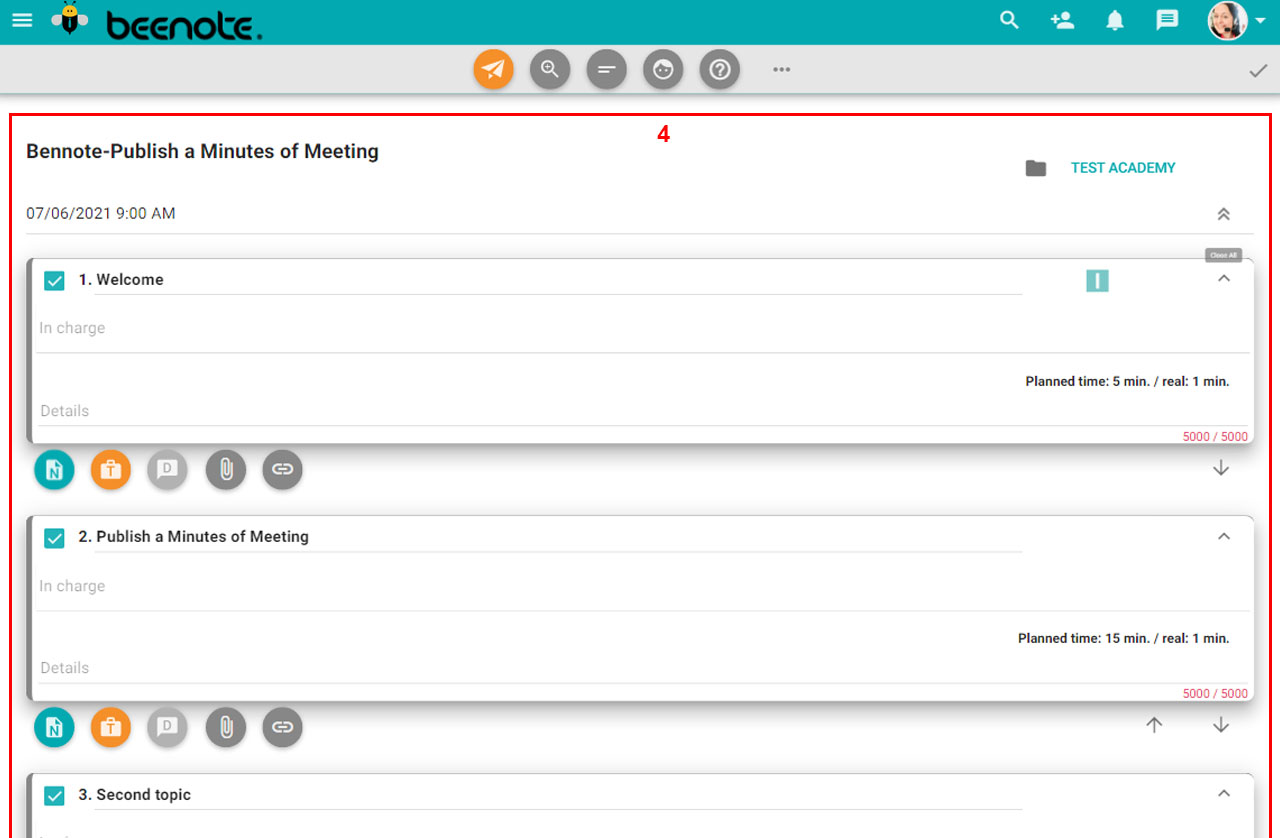Add a decision under Publish a Minutes topic
The width and height of the screenshot is (1280, 838).
pyautogui.click(x=168, y=727)
